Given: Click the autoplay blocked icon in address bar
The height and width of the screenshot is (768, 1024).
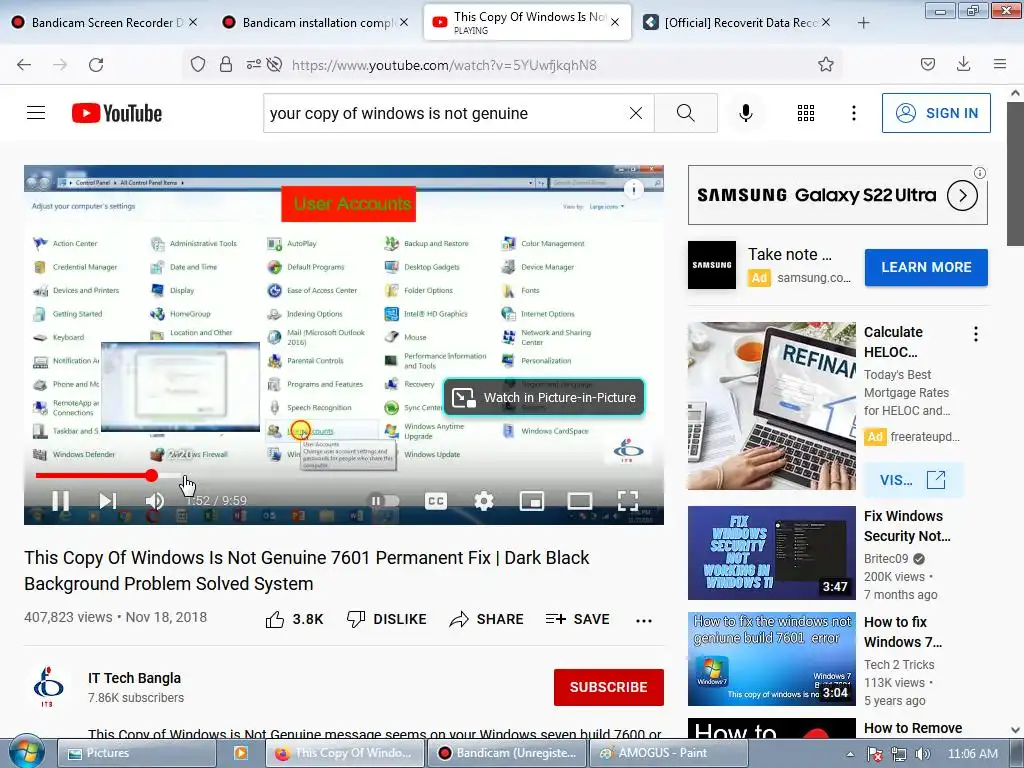Looking at the screenshot, I should (274, 64).
